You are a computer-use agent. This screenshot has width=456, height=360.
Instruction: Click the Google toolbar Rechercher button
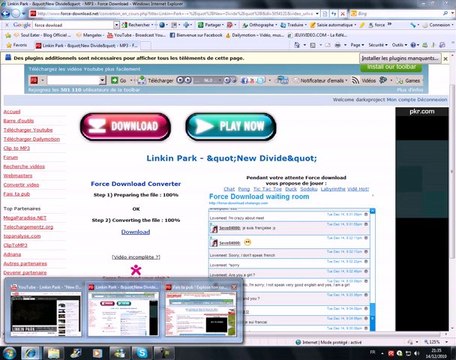click(x=137, y=25)
